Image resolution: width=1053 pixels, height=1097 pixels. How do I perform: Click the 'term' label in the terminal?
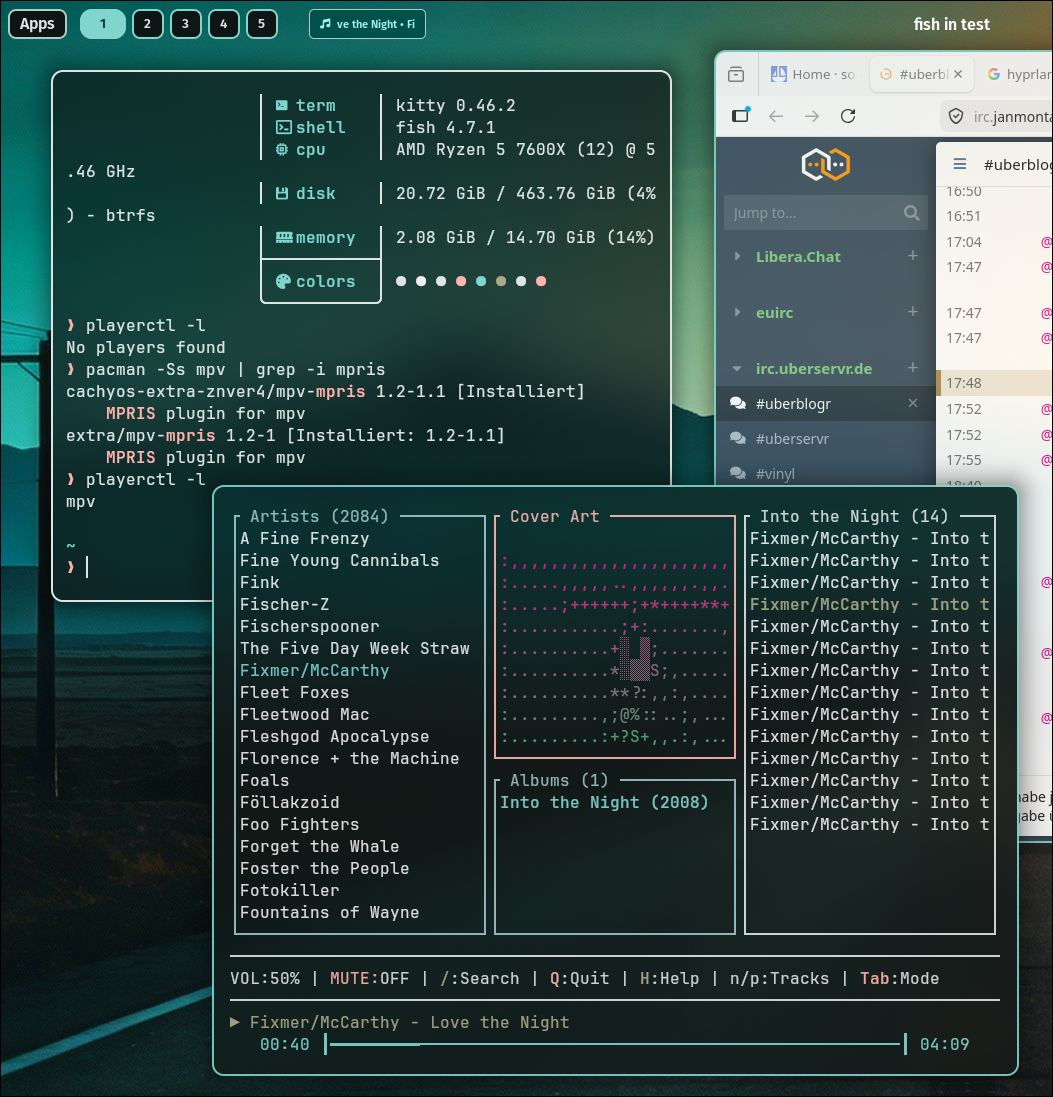coord(316,105)
